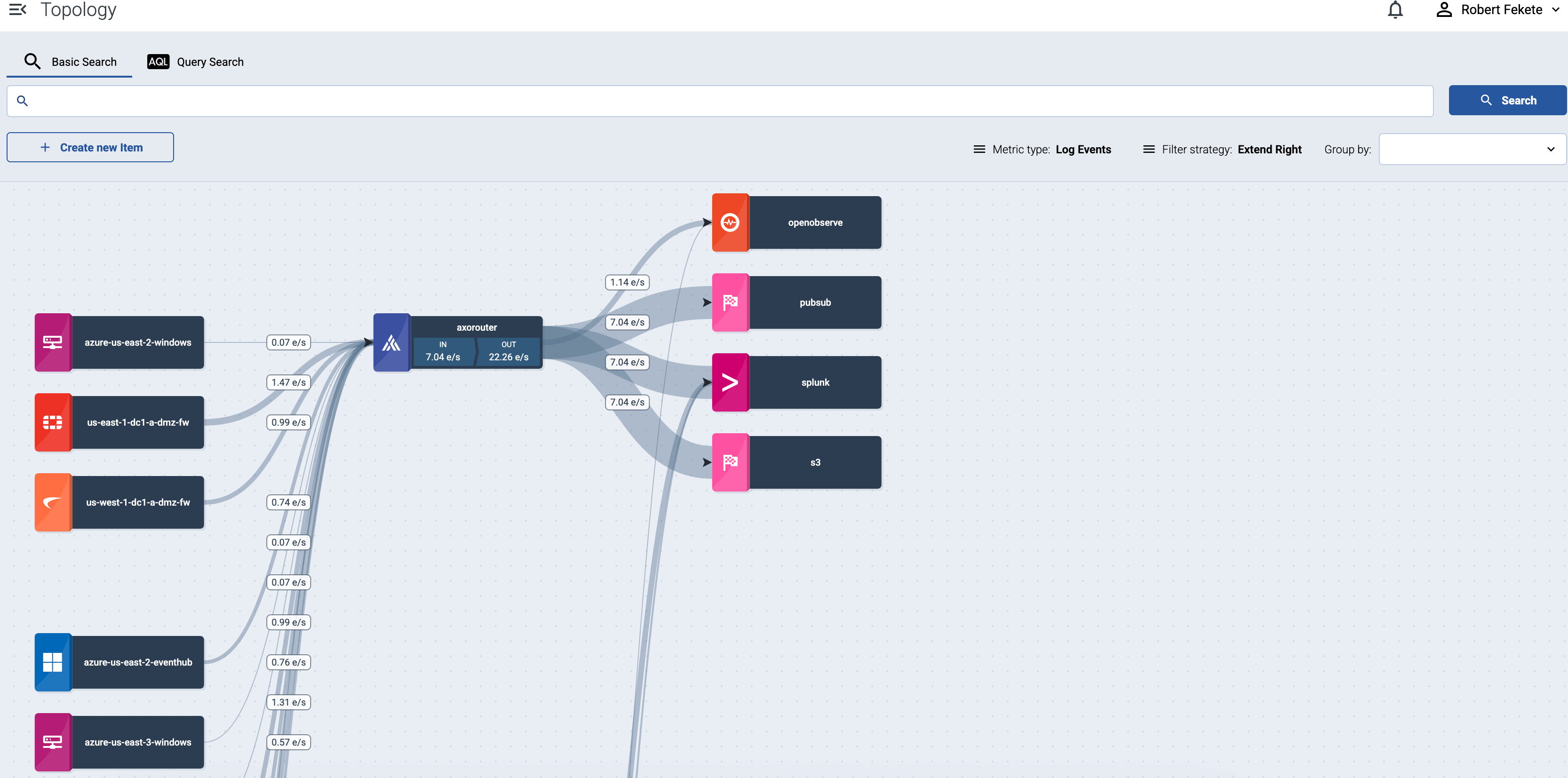Click the 0.74 e/s edge label
The height and width of the screenshot is (778, 1568).
(x=288, y=502)
